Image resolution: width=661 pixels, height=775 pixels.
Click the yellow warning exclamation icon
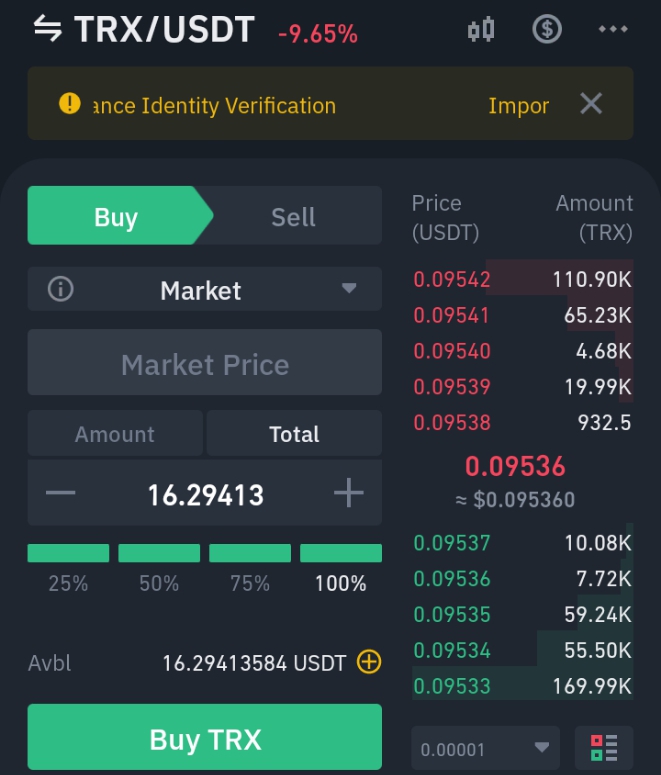[x=70, y=104]
